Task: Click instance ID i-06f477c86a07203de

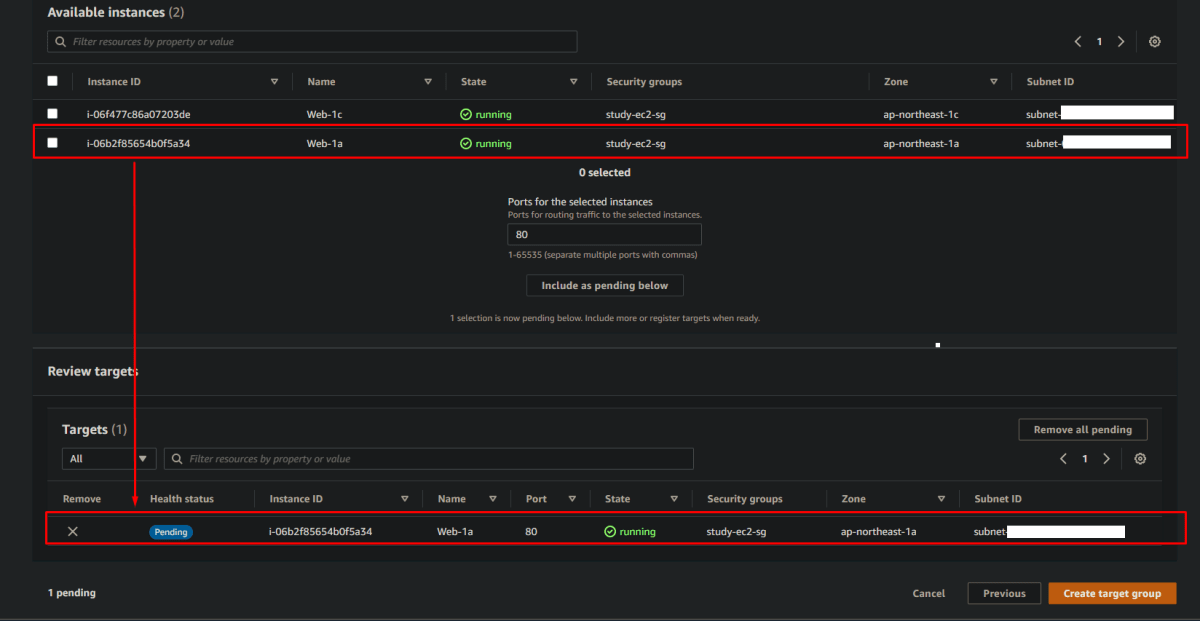Action: coord(138,114)
